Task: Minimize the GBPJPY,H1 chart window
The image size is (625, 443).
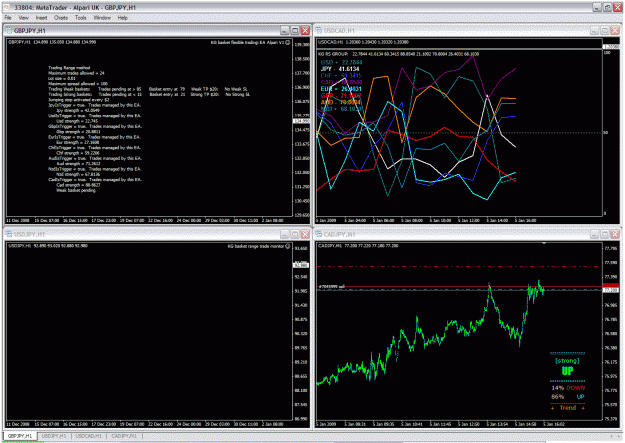Action: tap(285, 30)
